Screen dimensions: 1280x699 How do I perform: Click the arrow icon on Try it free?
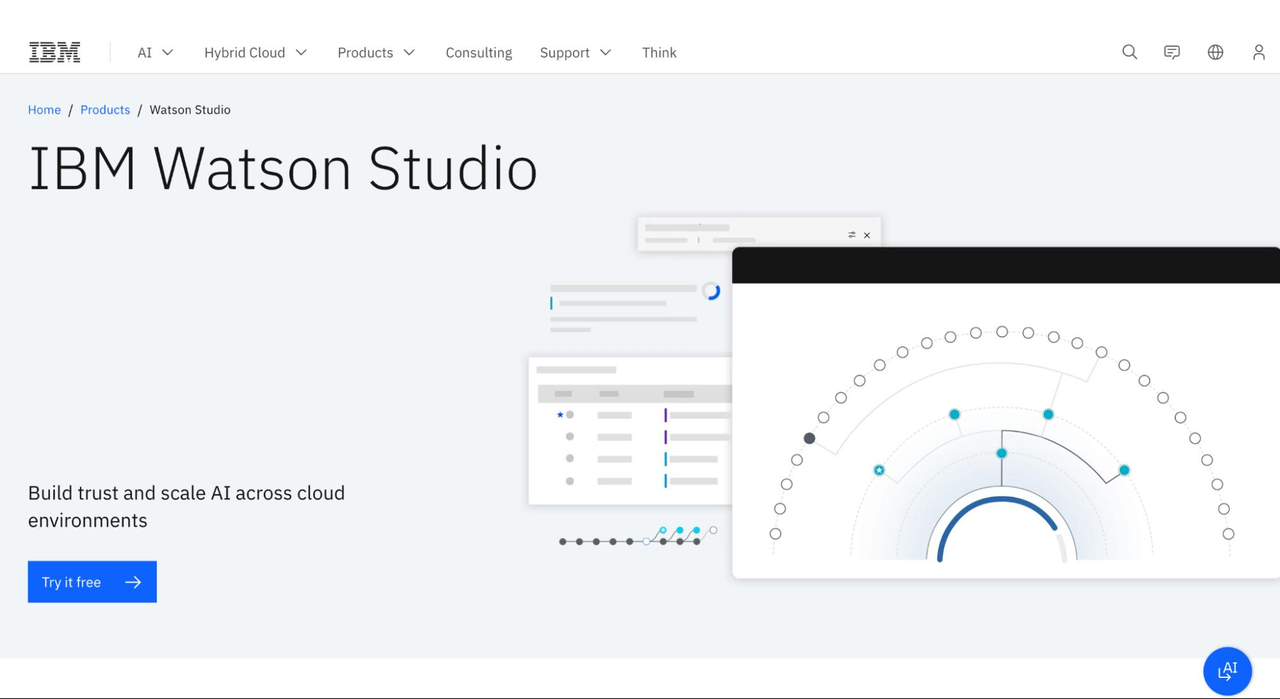click(133, 582)
